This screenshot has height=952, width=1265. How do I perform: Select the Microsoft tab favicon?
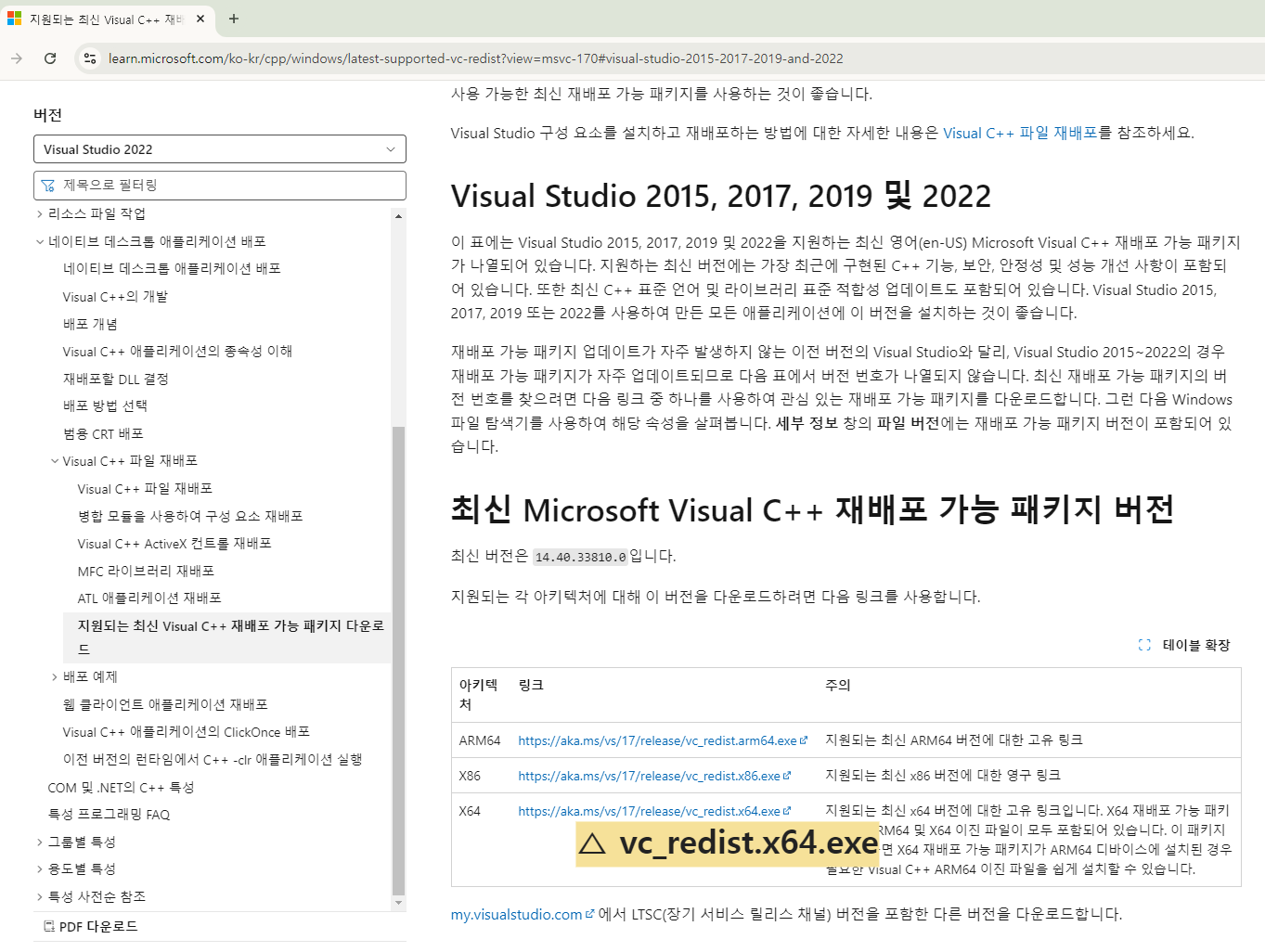pyautogui.click(x=14, y=19)
